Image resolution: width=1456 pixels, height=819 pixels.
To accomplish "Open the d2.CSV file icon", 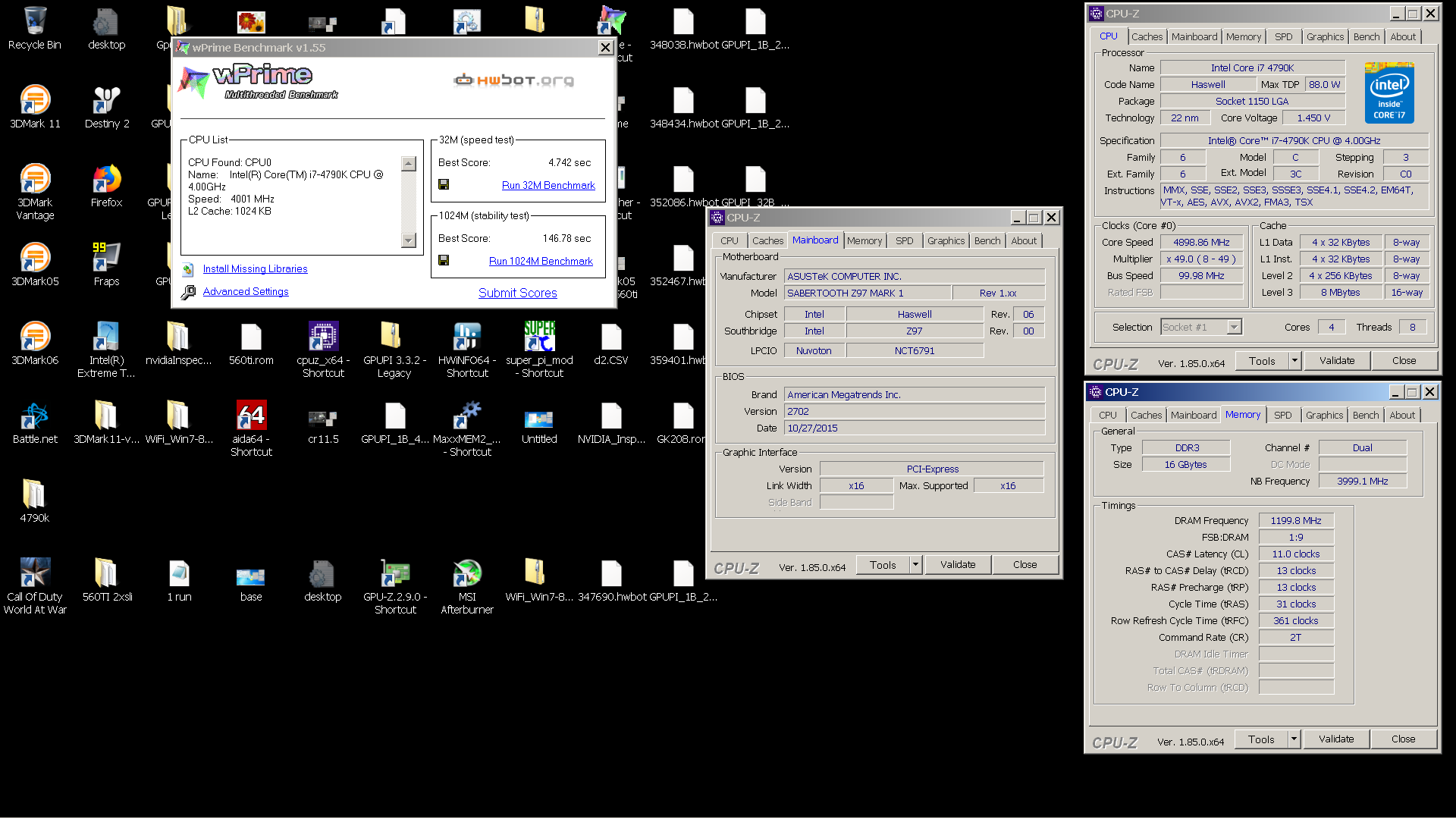I will point(611,344).
